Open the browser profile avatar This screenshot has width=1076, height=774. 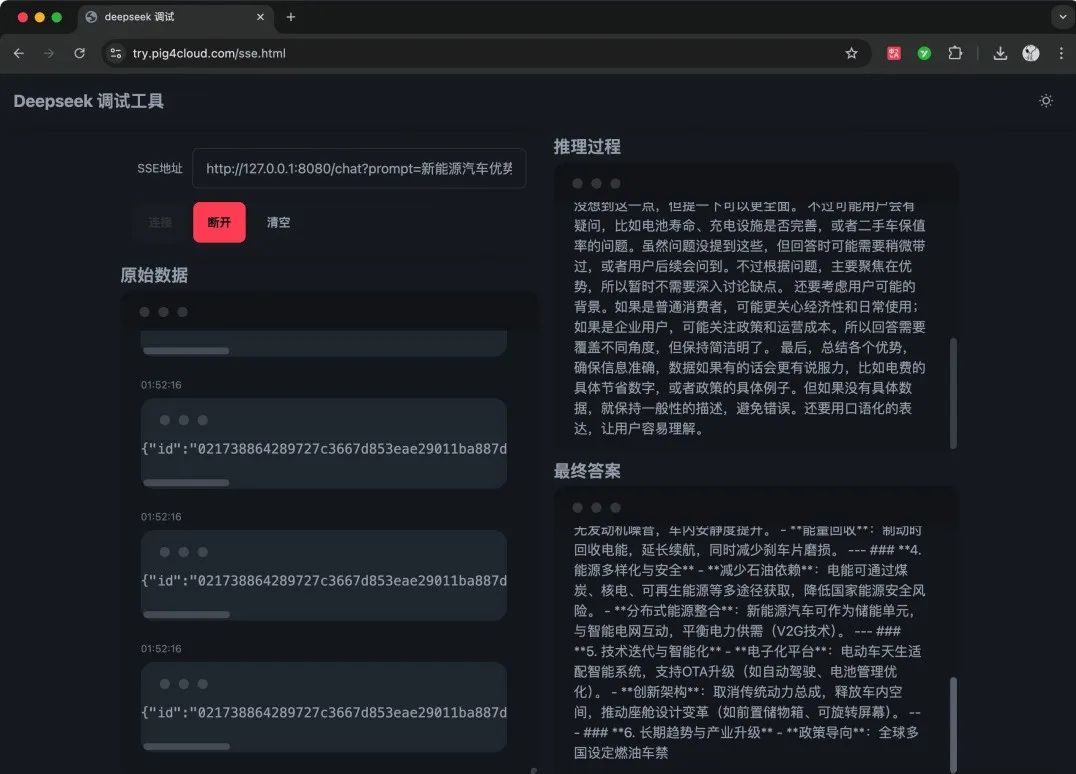pos(1031,54)
